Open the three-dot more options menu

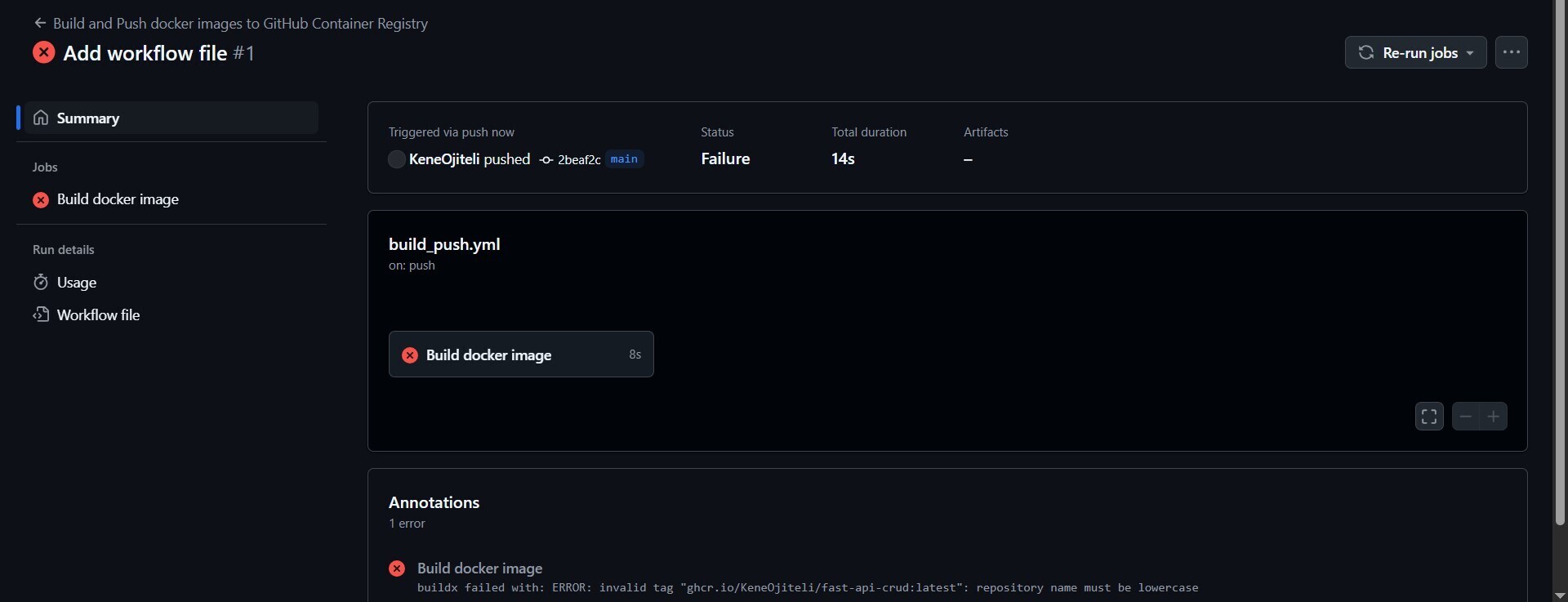tap(1511, 52)
